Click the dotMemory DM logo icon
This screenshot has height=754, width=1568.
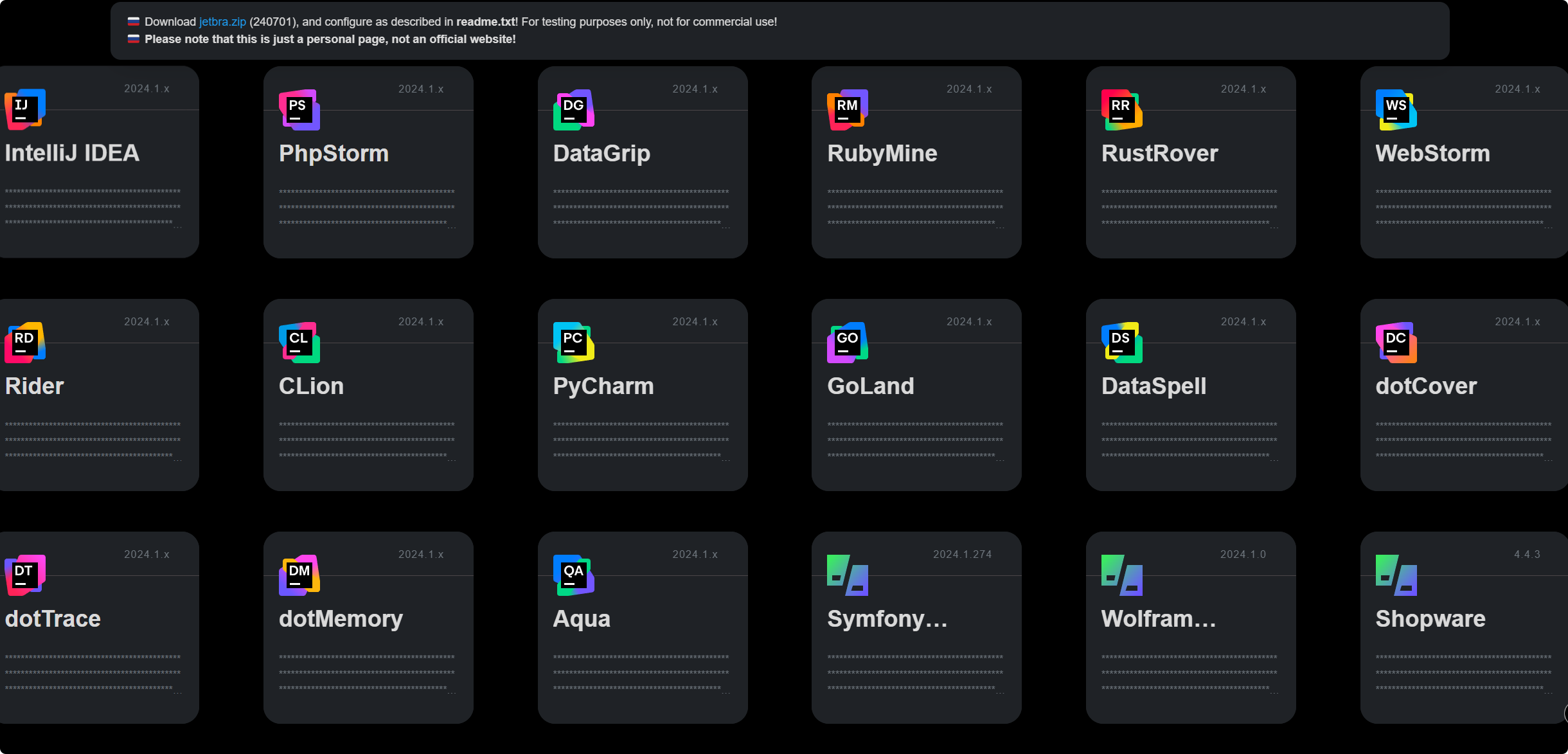(x=299, y=575)
